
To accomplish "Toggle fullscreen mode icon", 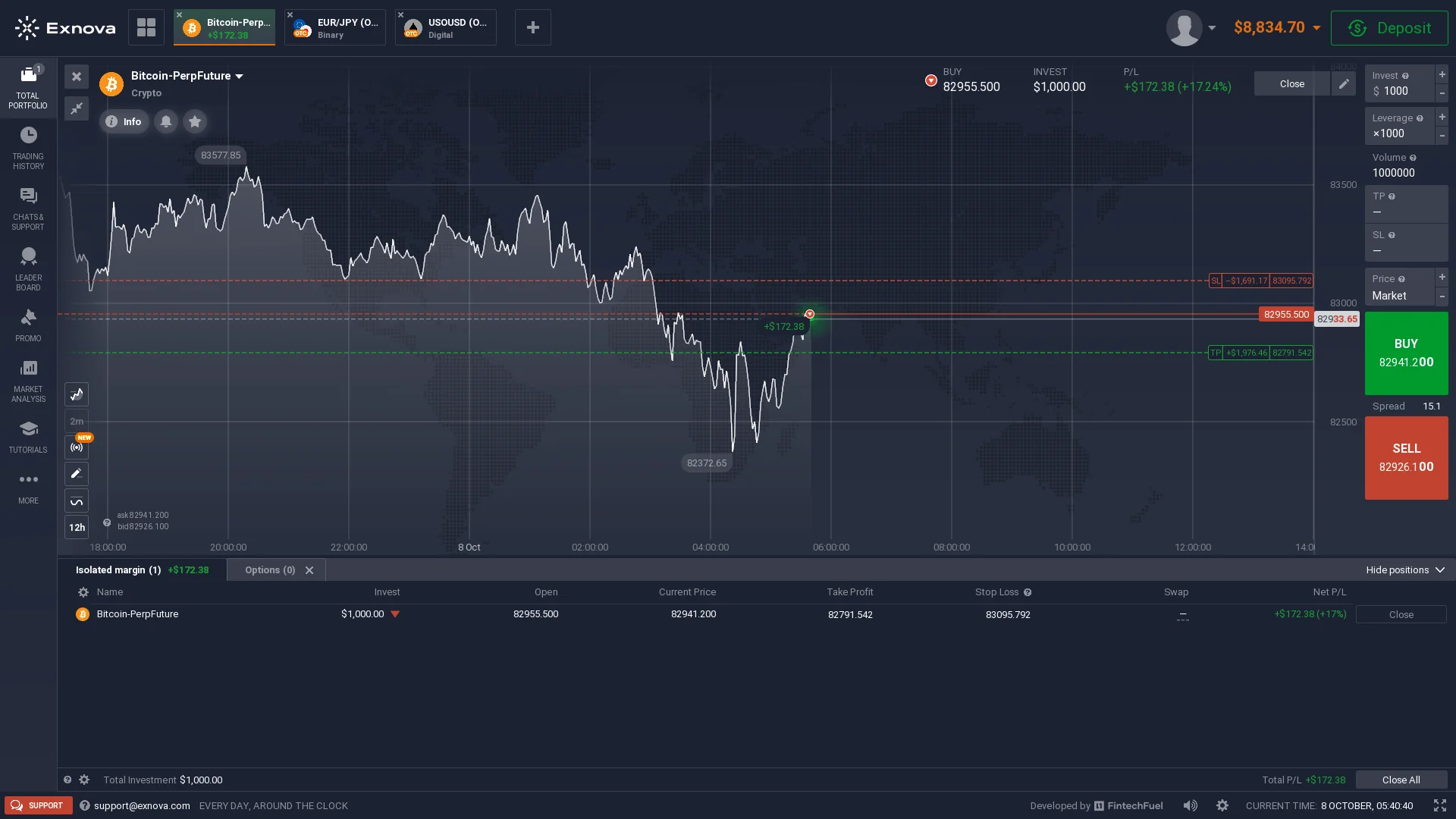I will click(1439, 805).
